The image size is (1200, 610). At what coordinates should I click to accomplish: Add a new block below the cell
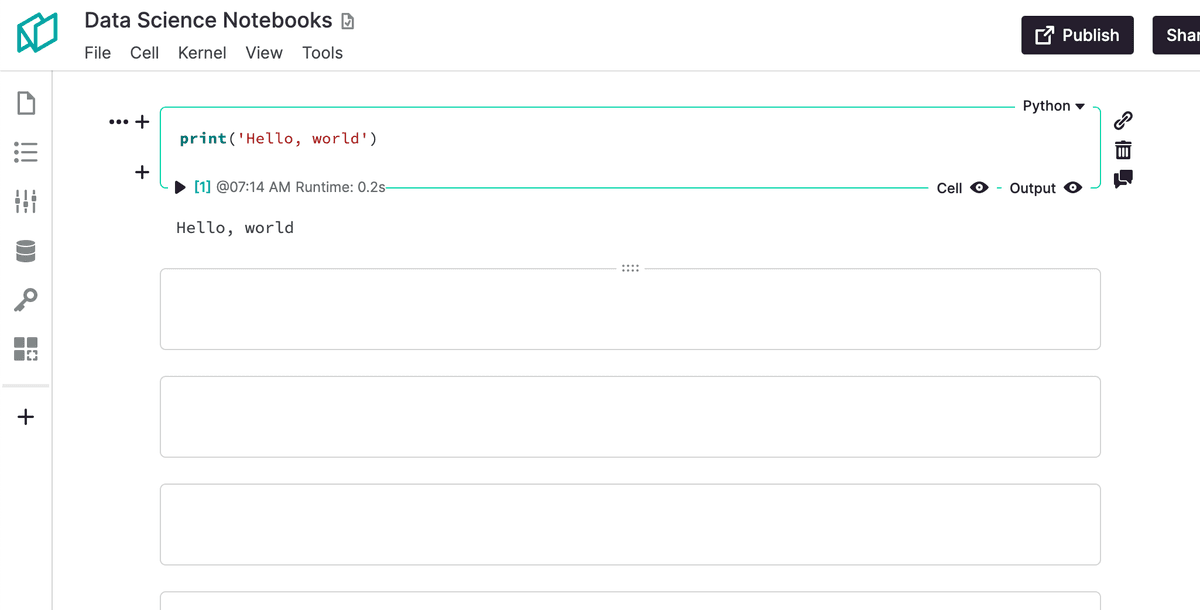[141, 172]
